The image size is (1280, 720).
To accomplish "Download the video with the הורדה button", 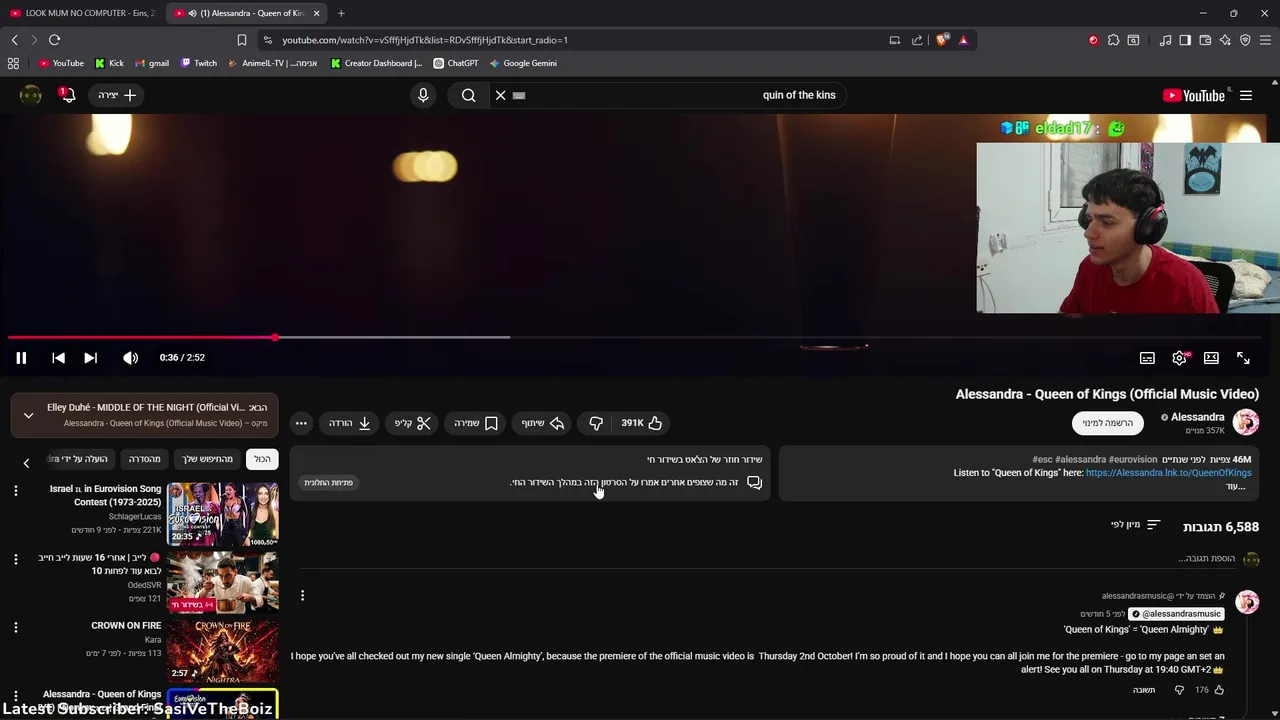I will point(350,423).
